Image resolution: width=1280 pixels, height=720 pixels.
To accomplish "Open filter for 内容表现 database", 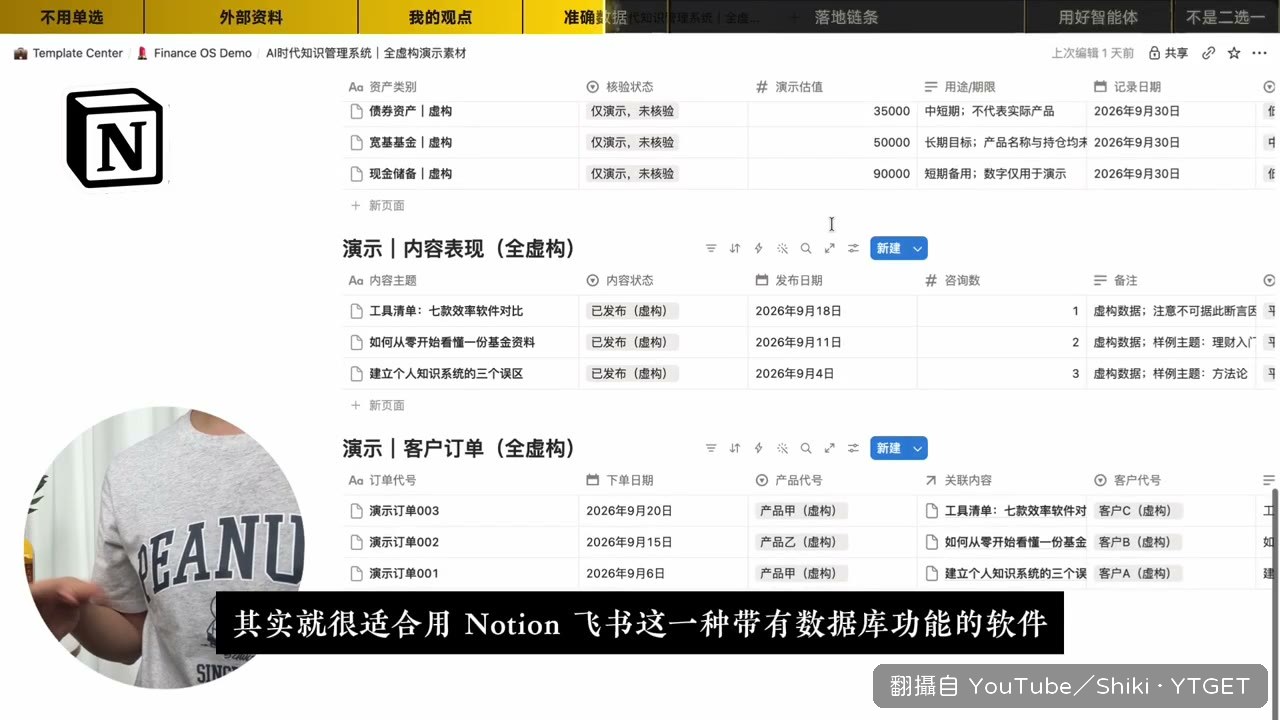I will (x=711, y=248).
